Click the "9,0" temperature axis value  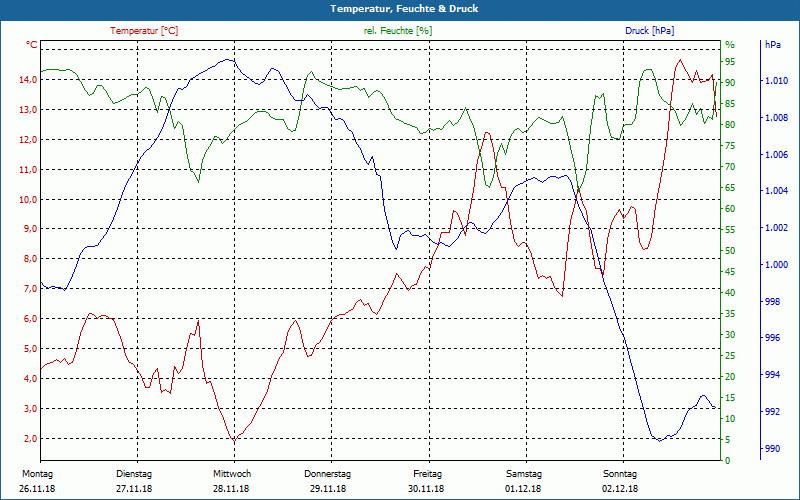[30, 229]
